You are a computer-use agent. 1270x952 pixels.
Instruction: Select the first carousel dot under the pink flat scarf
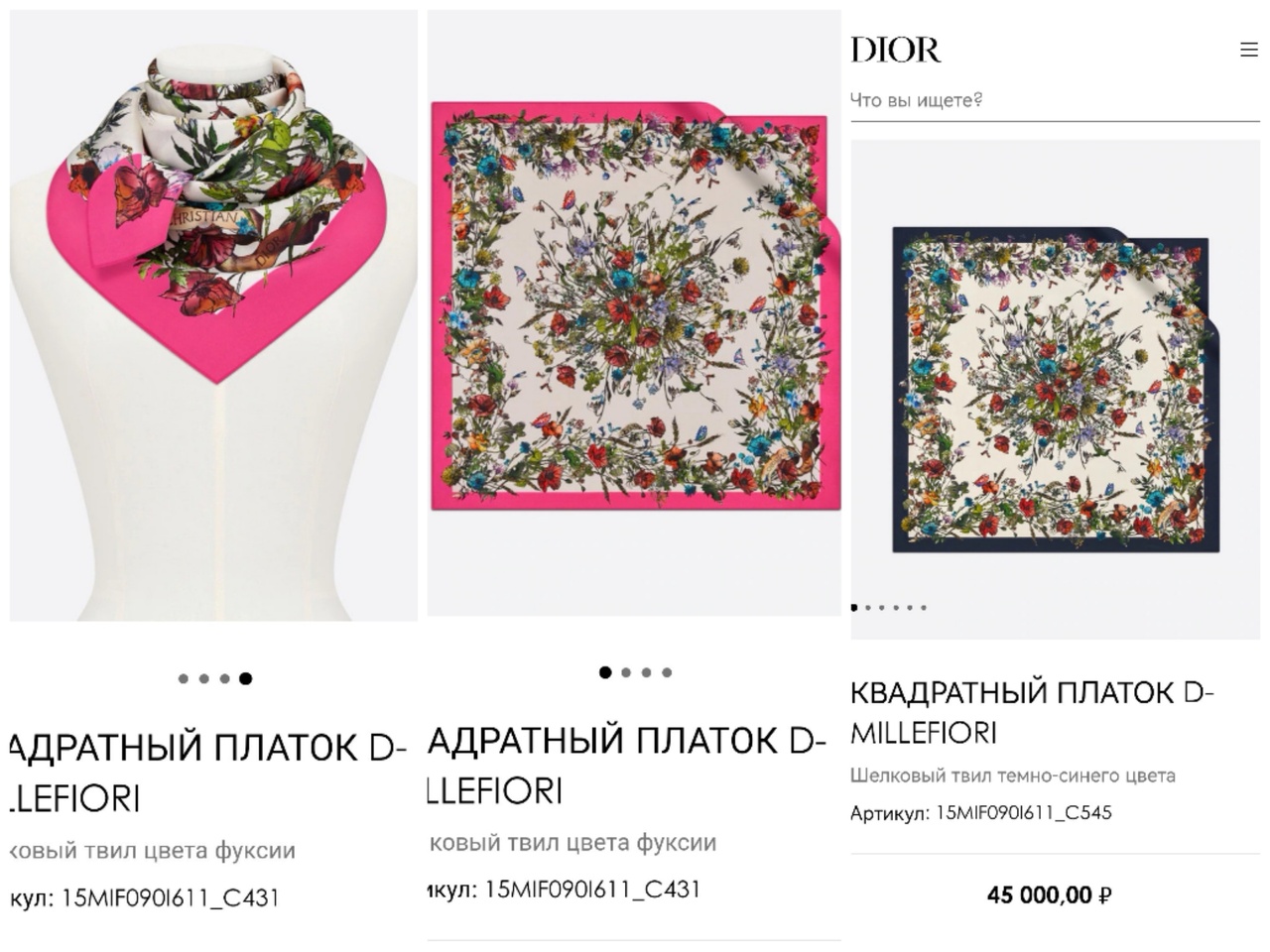click(605, 672)
